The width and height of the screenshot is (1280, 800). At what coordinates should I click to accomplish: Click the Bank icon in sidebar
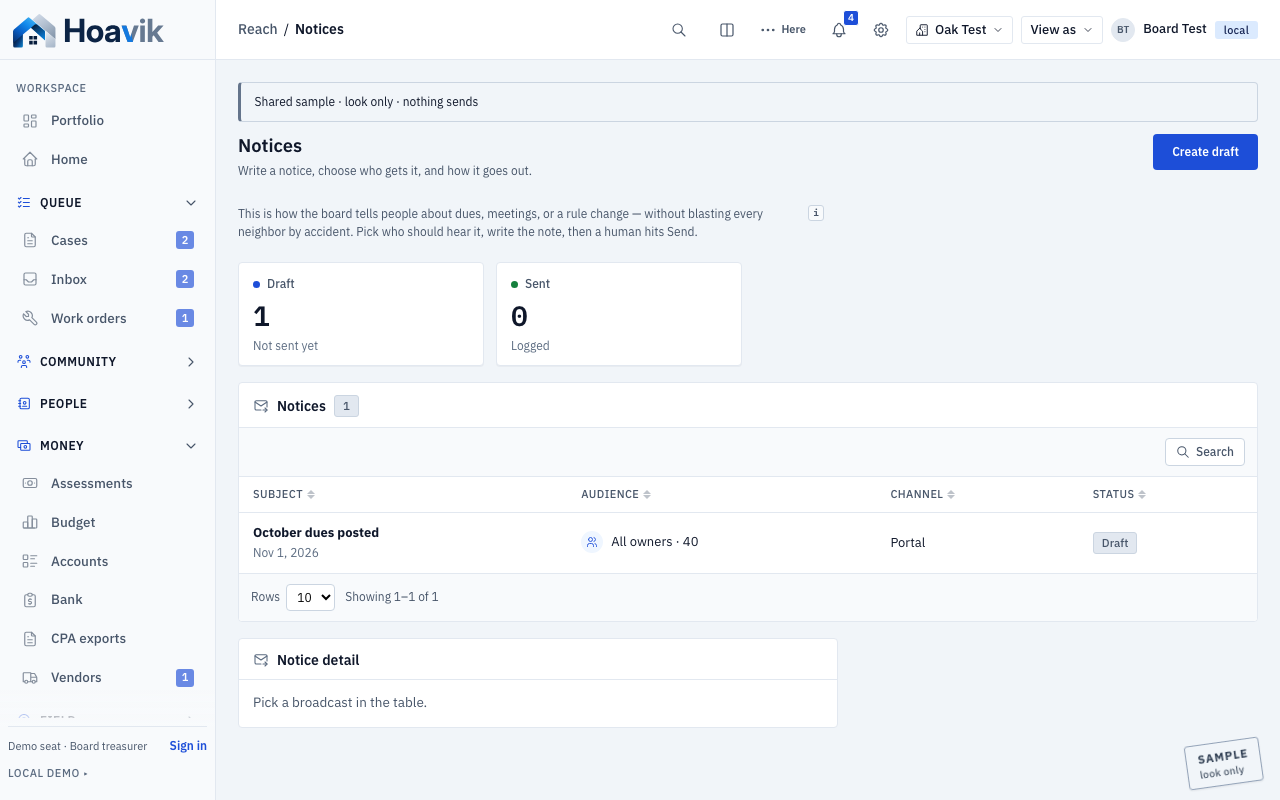pyautogui.click(x=30, y=600)
